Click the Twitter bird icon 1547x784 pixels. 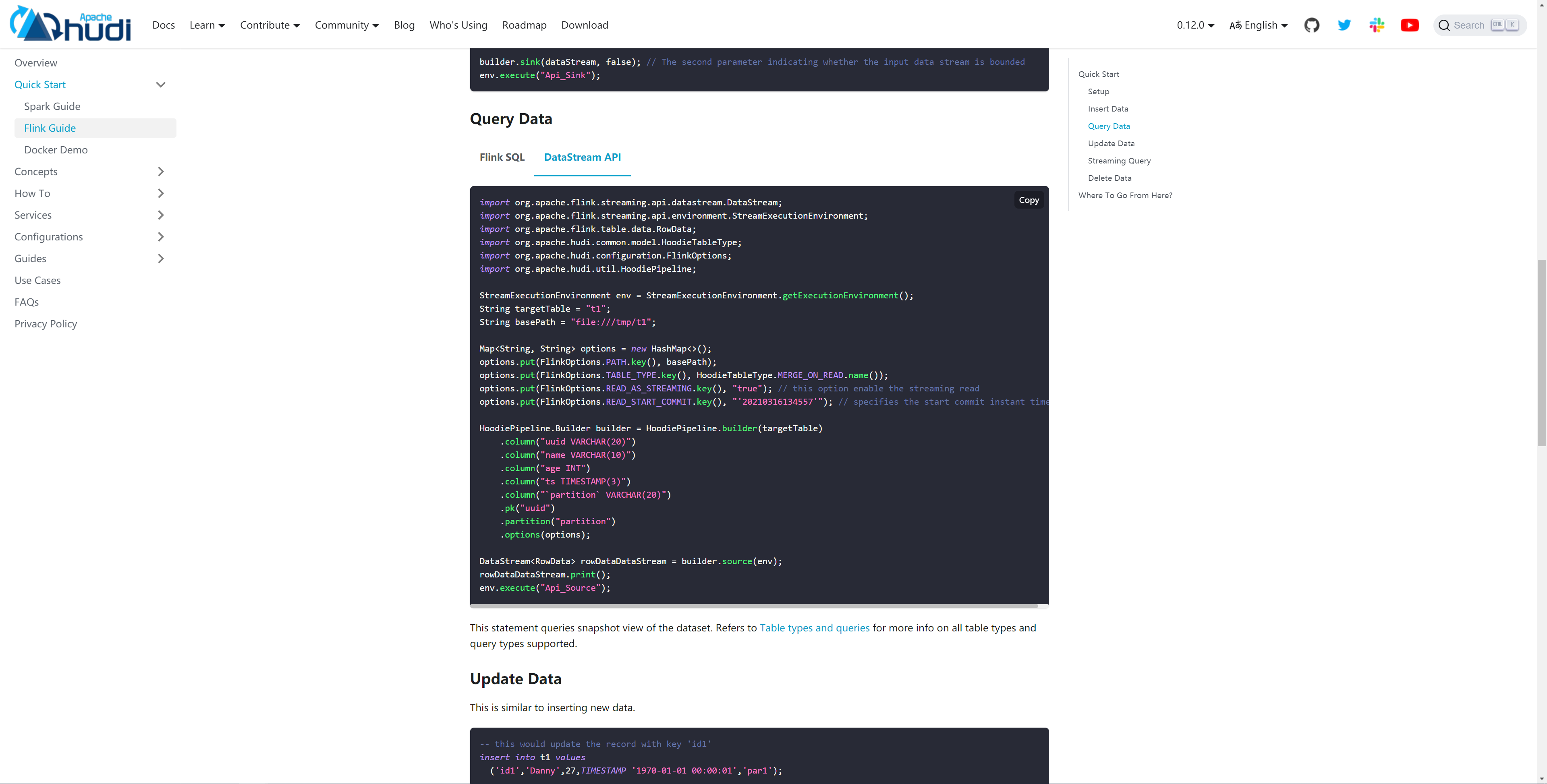(1344, 25)
